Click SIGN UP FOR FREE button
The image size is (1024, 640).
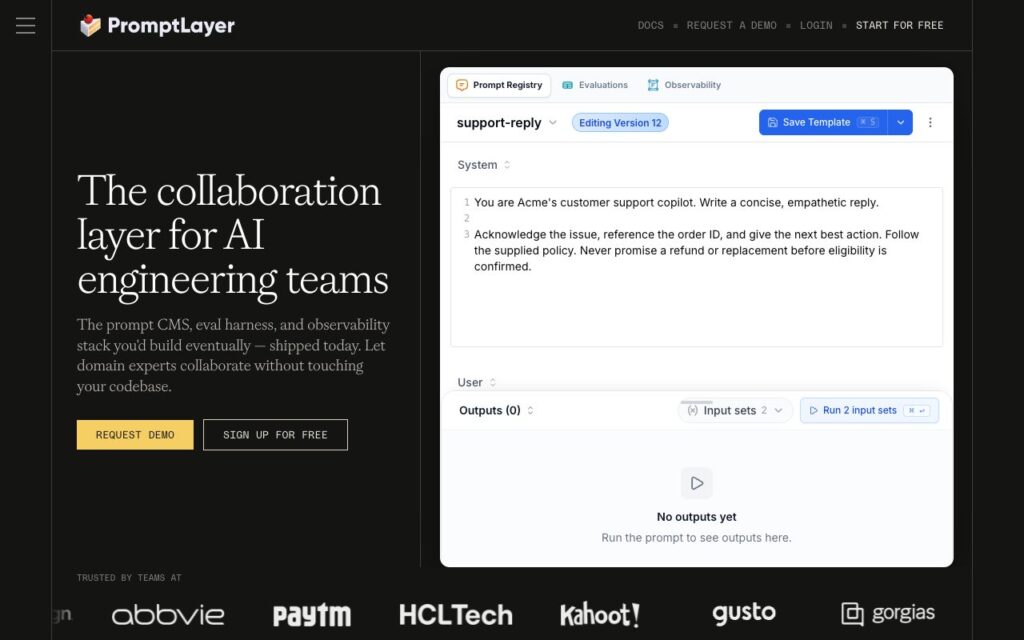click(x=276, y=435)
